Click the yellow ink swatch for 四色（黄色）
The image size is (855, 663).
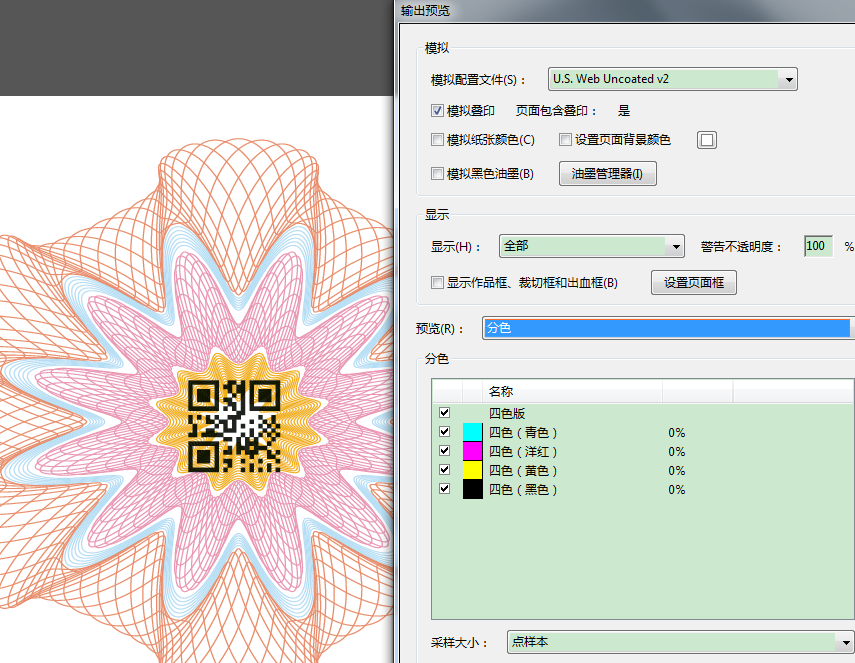point(472,470)
